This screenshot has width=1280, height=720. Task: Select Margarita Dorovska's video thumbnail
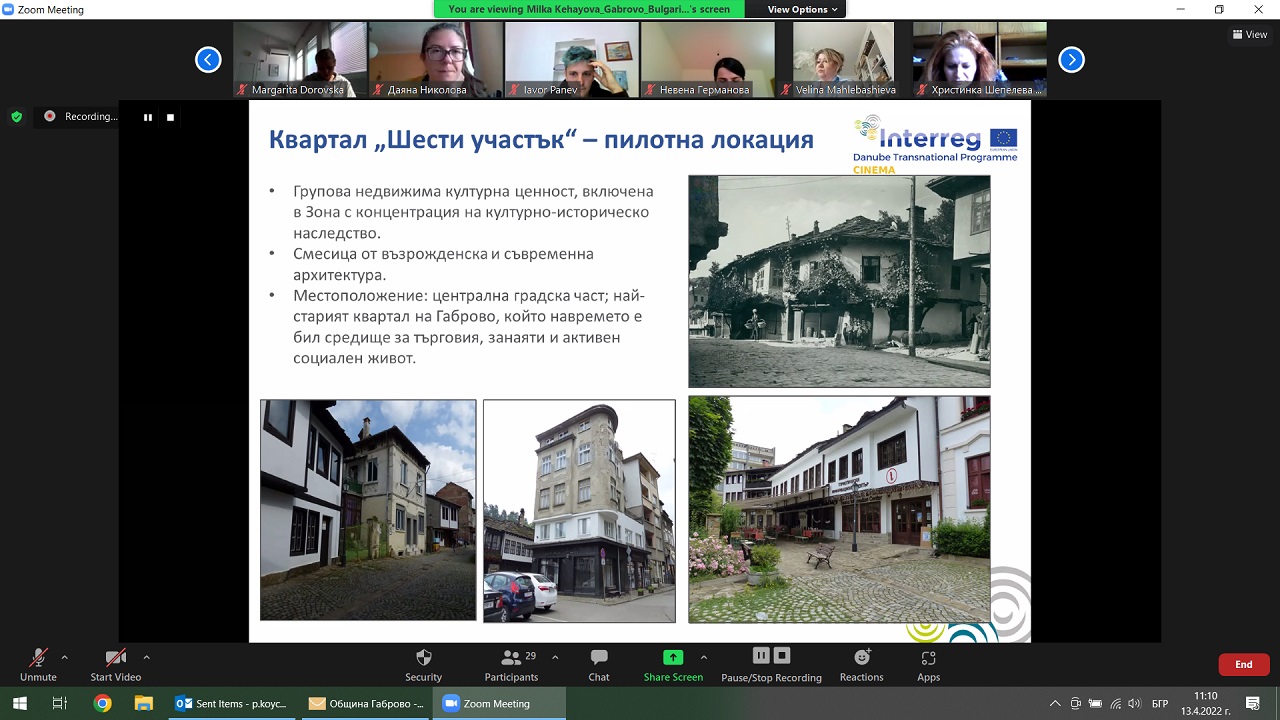click(x=300, y=59)
